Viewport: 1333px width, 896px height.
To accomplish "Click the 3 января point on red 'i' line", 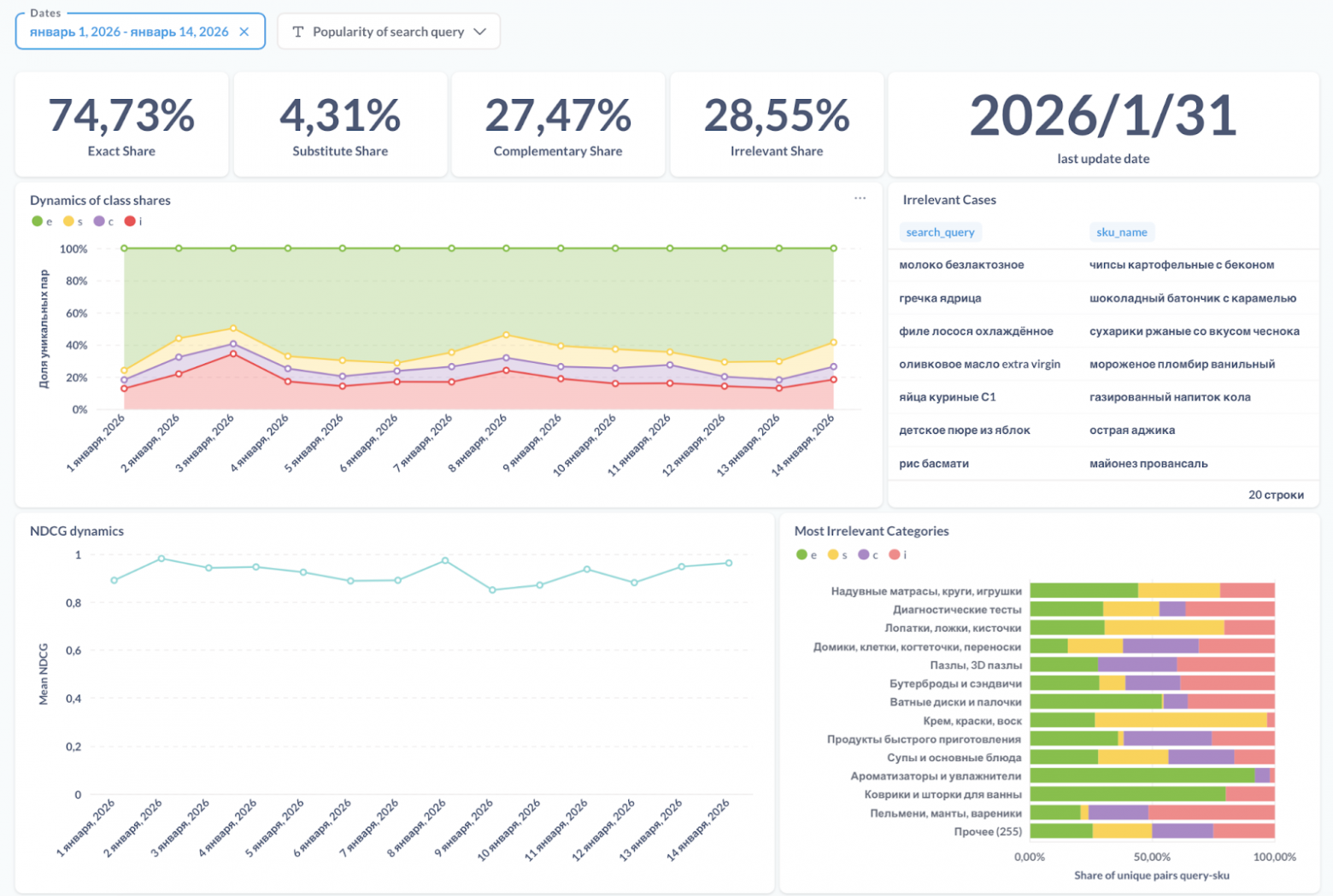I will click(233, 354).
